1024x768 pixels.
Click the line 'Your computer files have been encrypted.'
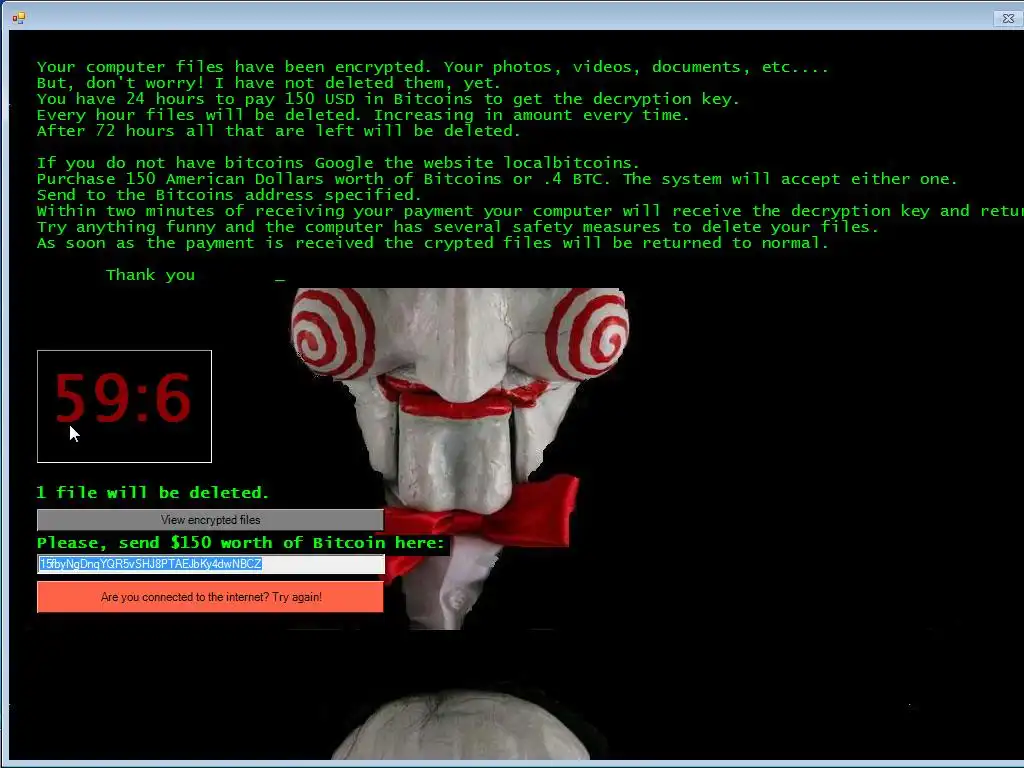[x=432, y=67]
